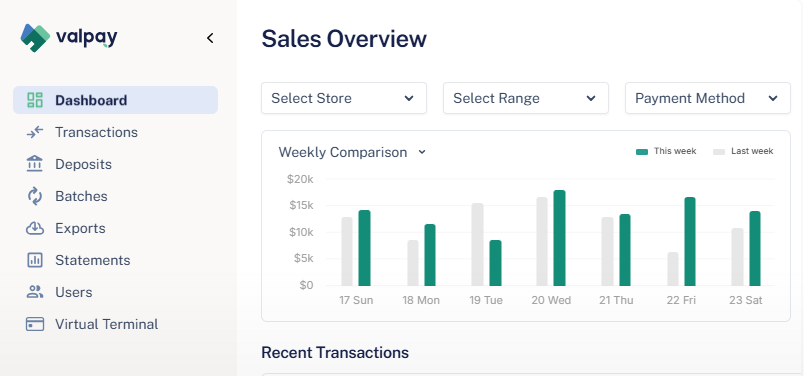Click the 20 Wed axis label
The image size is (804, 376).
551,300
